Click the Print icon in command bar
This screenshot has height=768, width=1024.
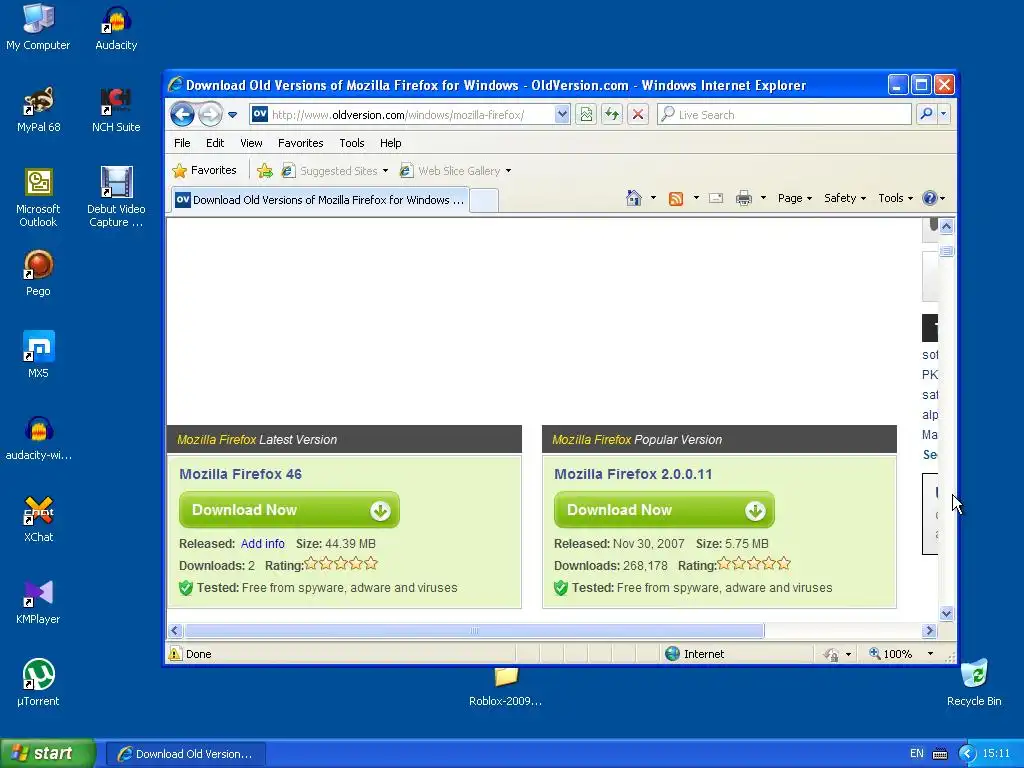click(x=744, y=198)
